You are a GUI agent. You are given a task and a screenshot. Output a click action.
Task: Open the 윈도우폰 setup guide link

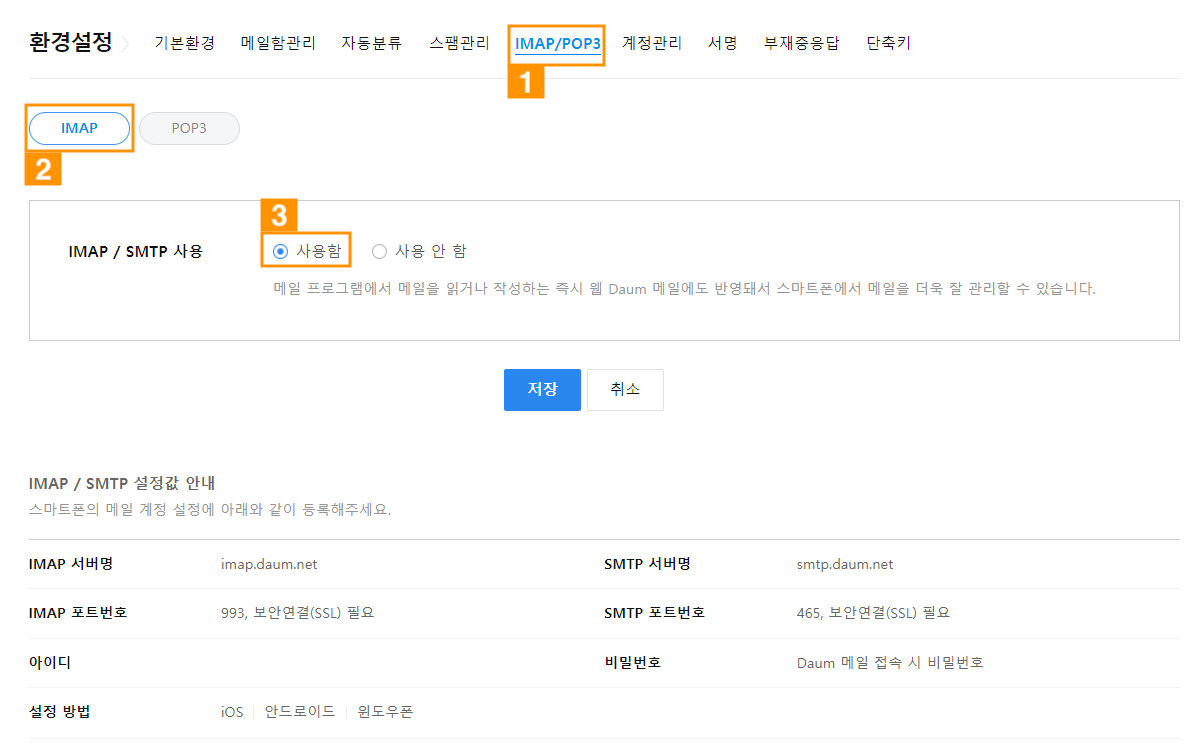click(385, 713)
